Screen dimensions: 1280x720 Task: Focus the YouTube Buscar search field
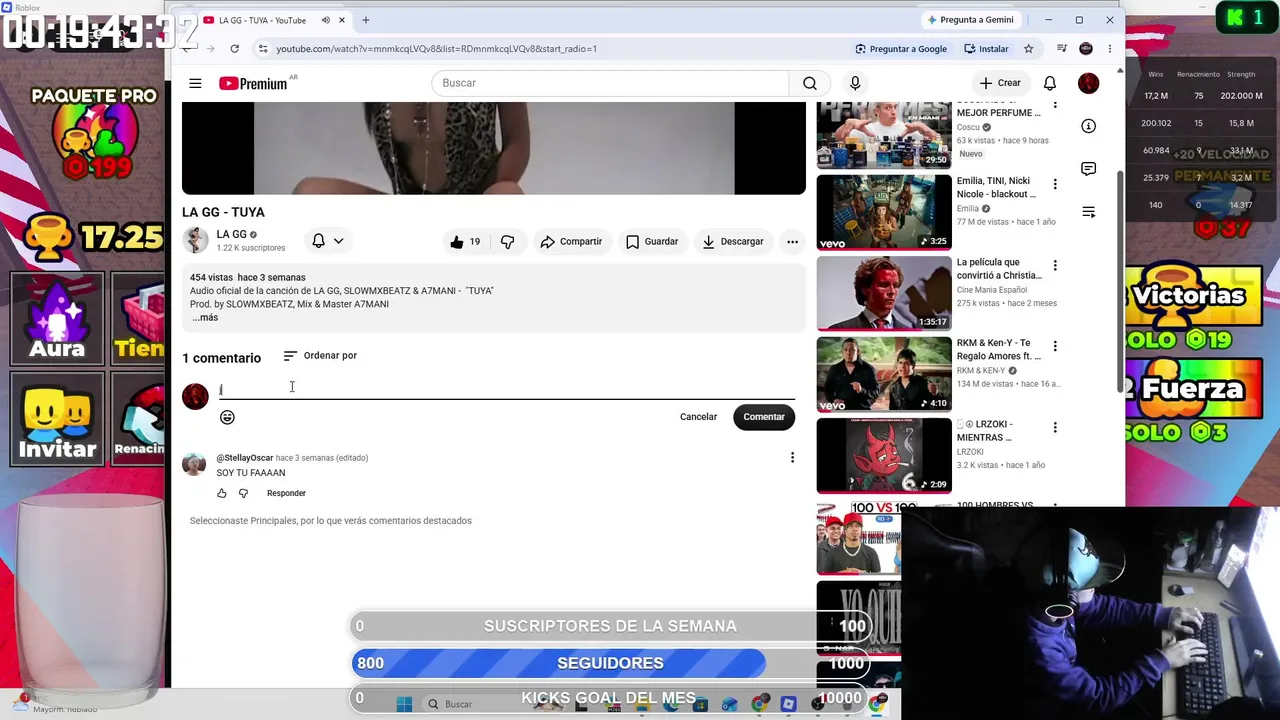click(x=610, y=83)
